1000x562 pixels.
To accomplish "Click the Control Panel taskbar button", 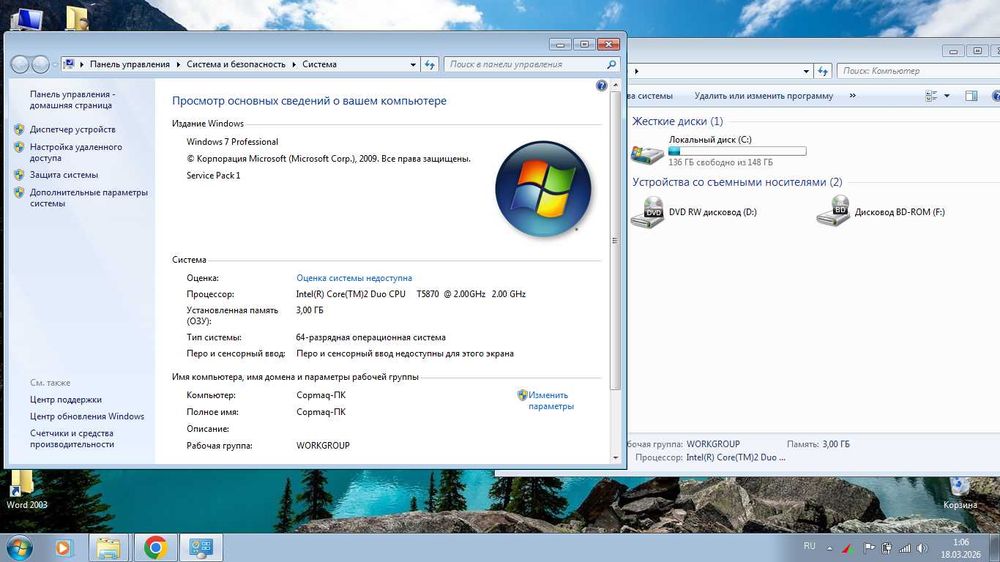I will [201, 548].
